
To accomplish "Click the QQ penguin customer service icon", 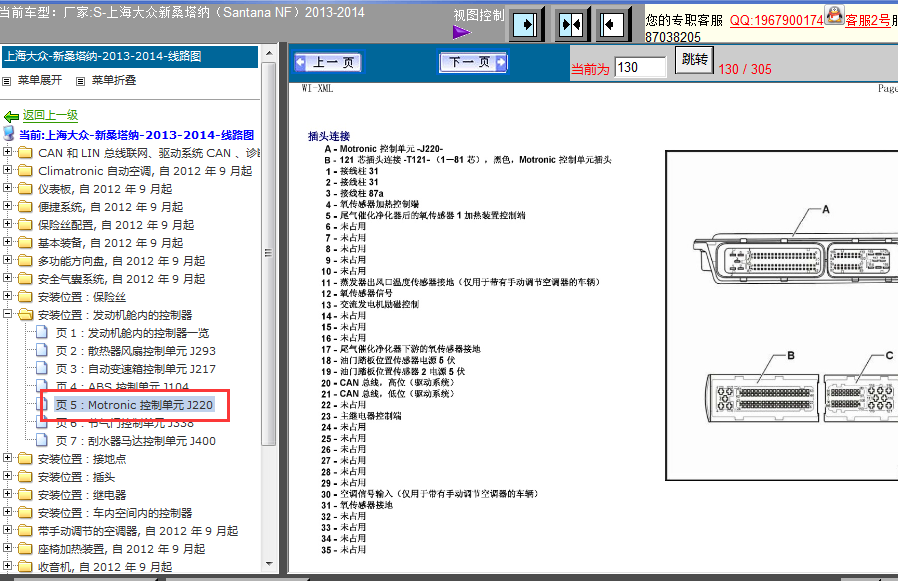I will (x=834, y=14).
